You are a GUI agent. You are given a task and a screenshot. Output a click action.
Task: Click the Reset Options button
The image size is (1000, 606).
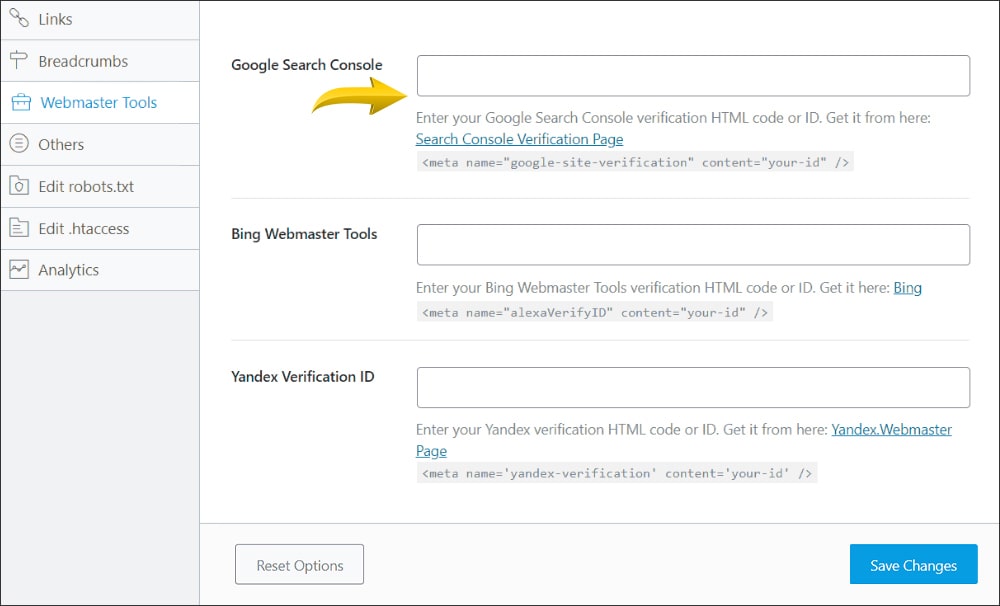[299, 564]
